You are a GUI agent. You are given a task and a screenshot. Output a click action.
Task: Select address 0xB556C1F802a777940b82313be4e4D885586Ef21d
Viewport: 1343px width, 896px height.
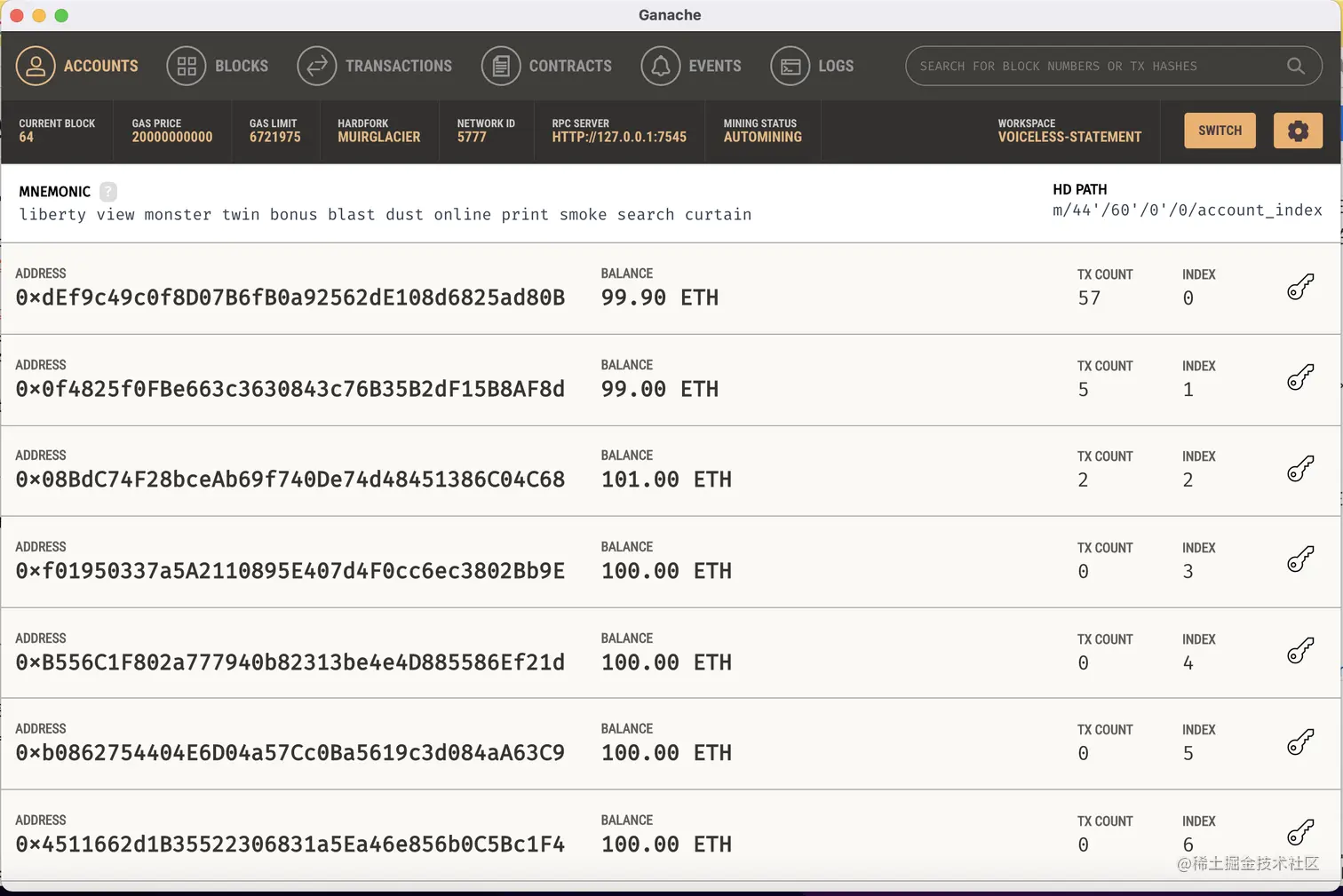tap(290, 662)
